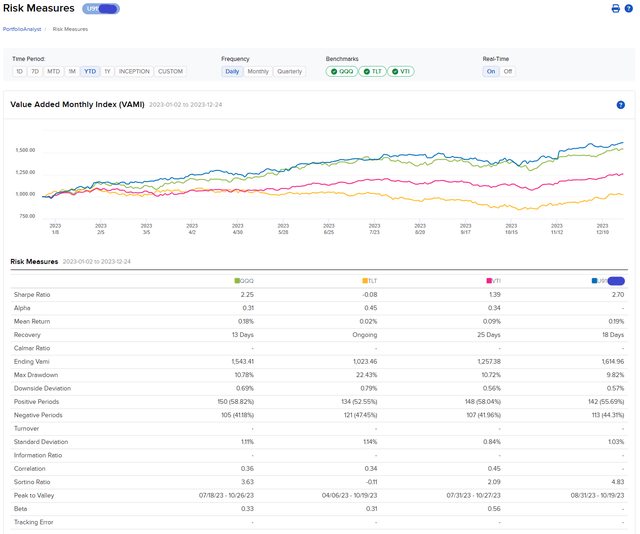This screenshot has width=640, height=534.
Task: Switch time period to 1Y
Action: (x=108, y=72)
